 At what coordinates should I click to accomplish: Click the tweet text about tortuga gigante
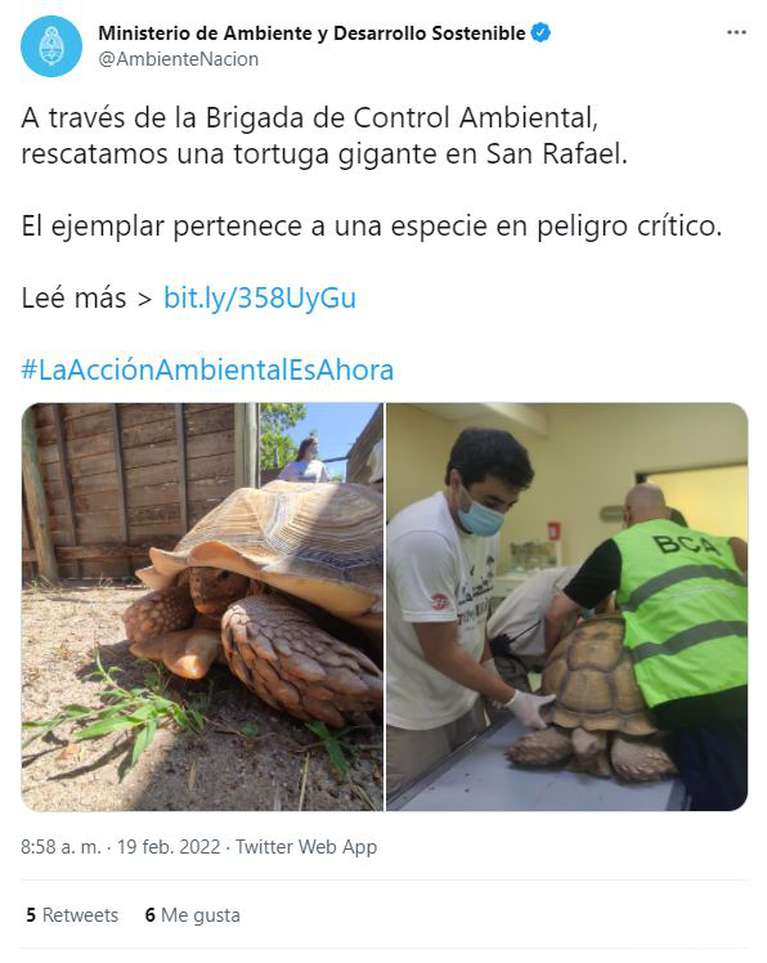click(x=324, y=136)
